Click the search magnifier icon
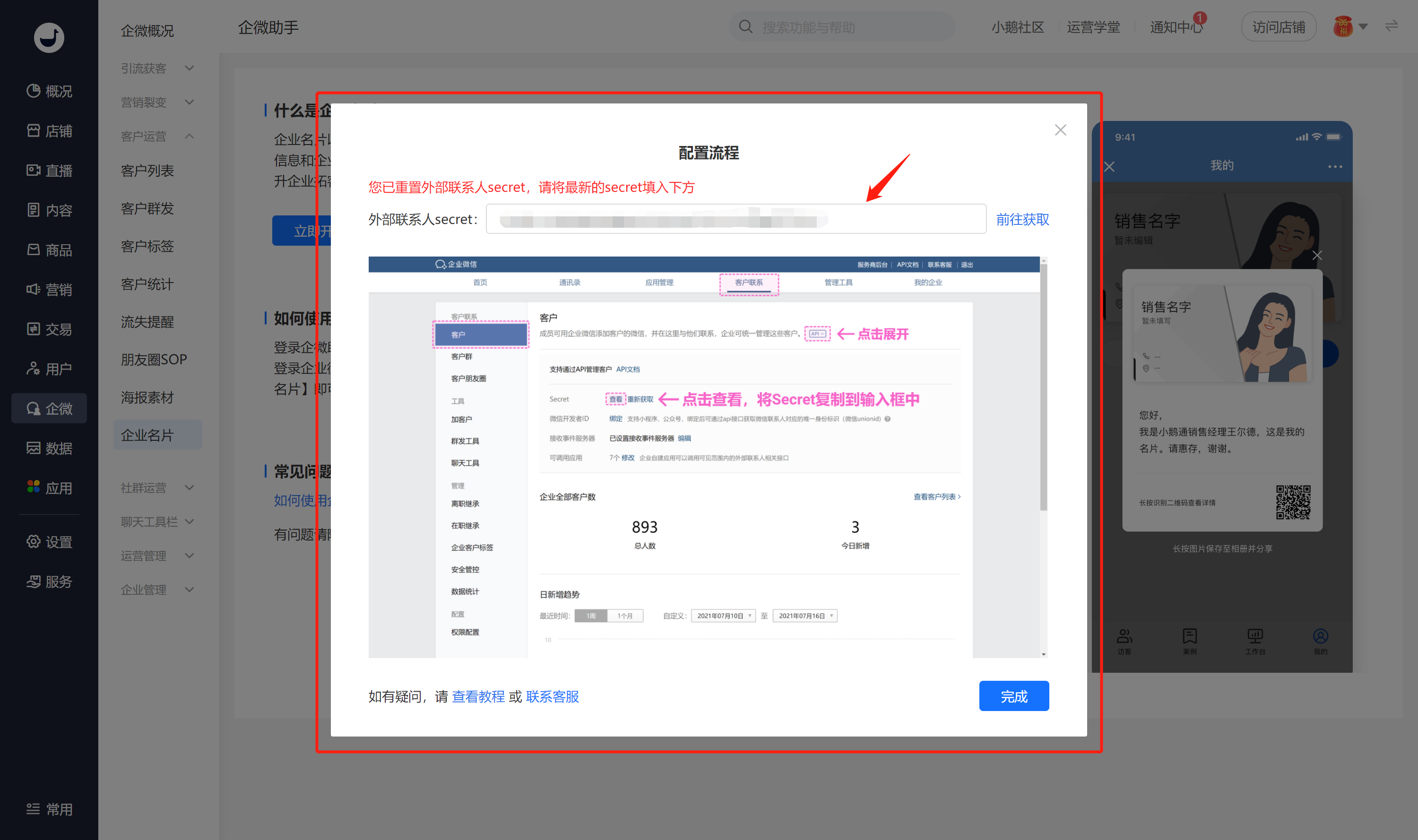 746,26
